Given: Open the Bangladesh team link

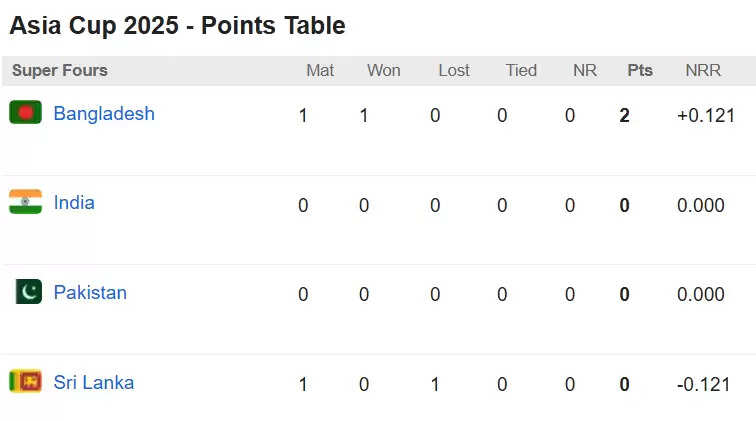Looking at the screenshot, I should point(104,114).
